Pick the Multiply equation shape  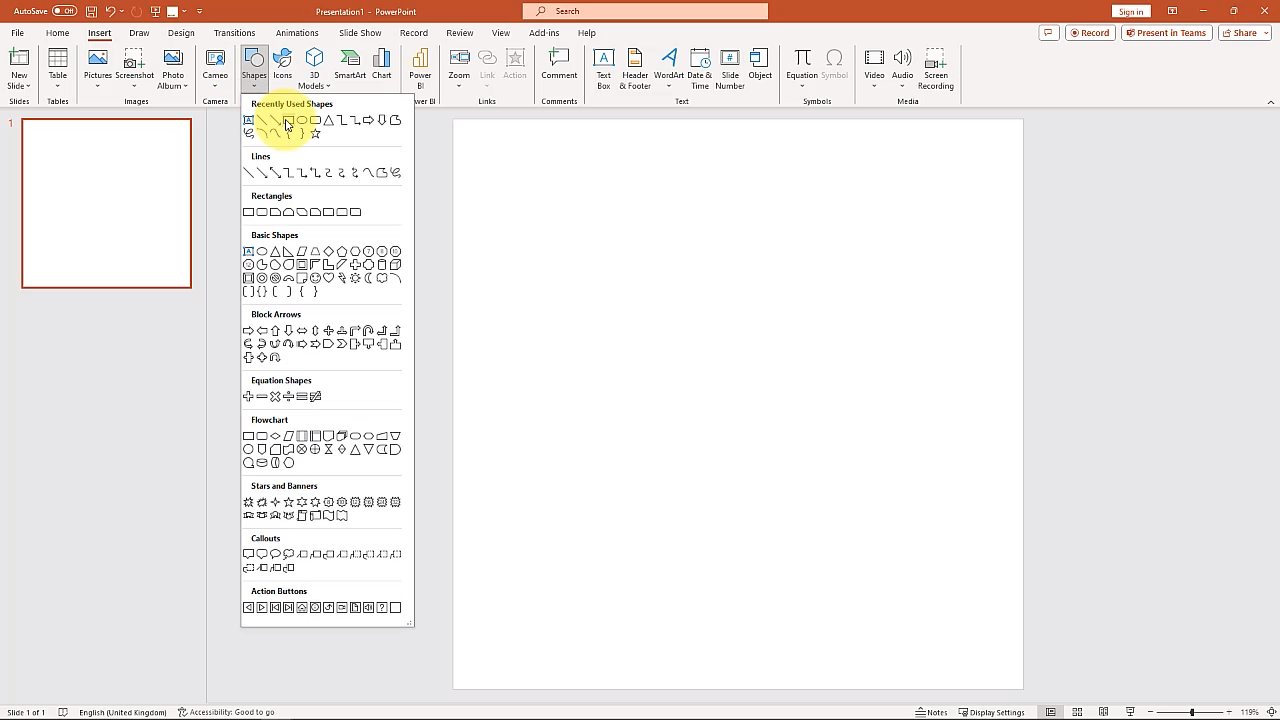pos(275,397)
